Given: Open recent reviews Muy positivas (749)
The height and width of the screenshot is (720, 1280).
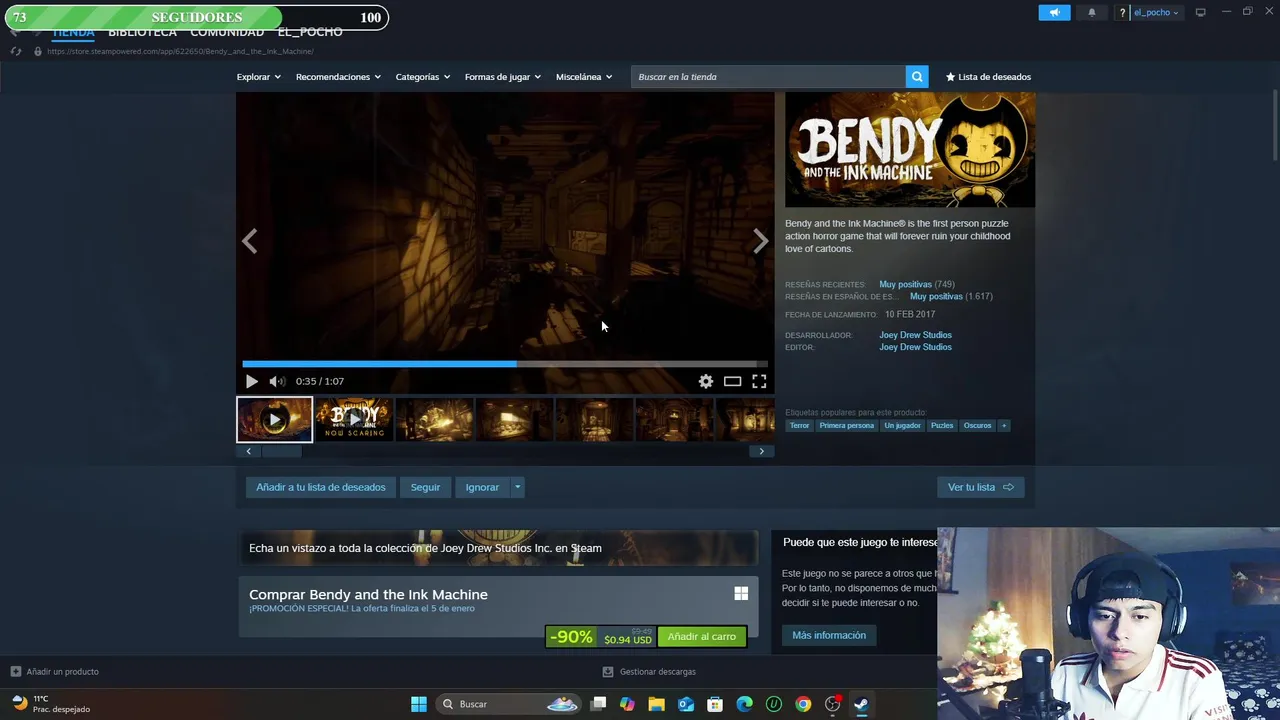Looking at the screenshot, I should pyautogui.click(x=917, y=284).
